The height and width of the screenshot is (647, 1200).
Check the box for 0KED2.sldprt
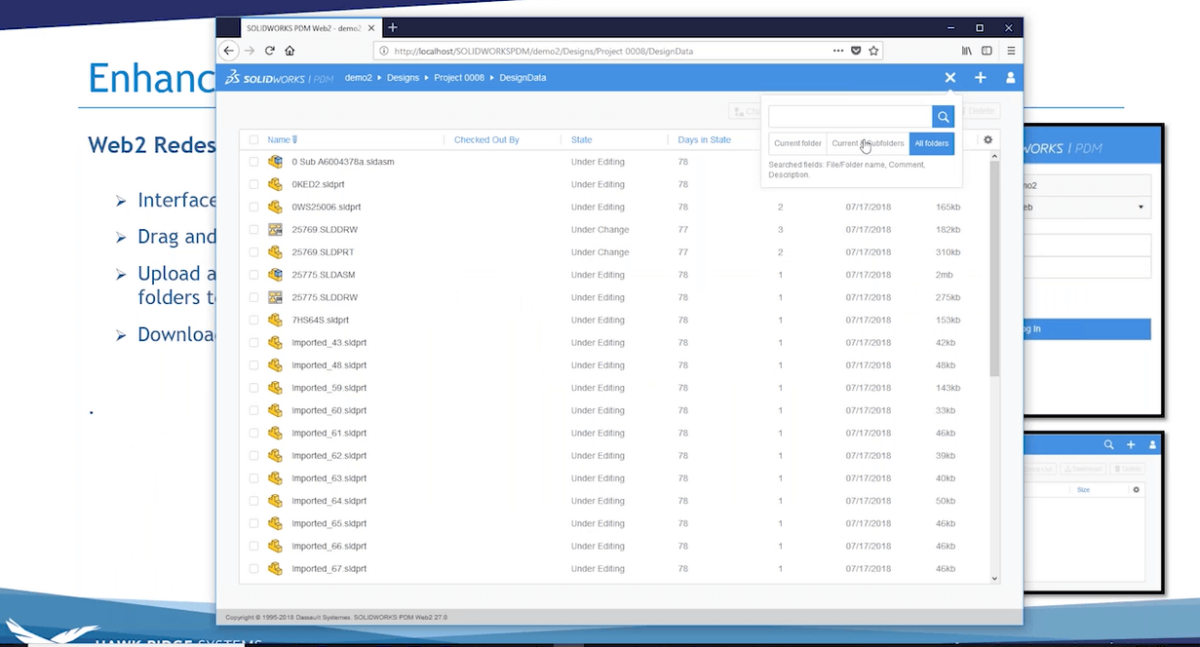point(254,184)
